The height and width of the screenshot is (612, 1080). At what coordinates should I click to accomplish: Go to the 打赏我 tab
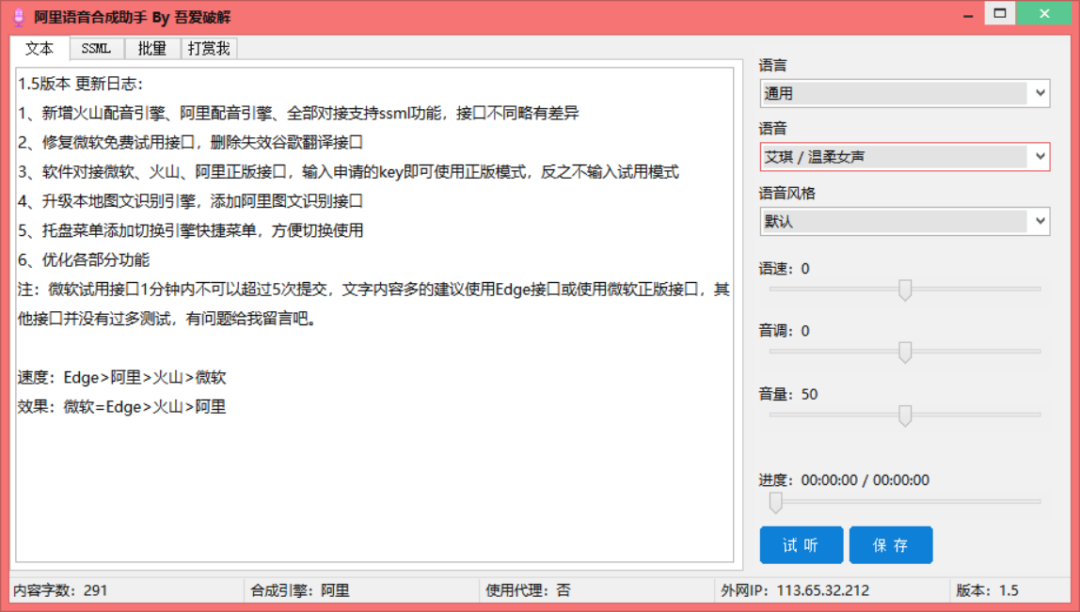[x=209, y=48]
